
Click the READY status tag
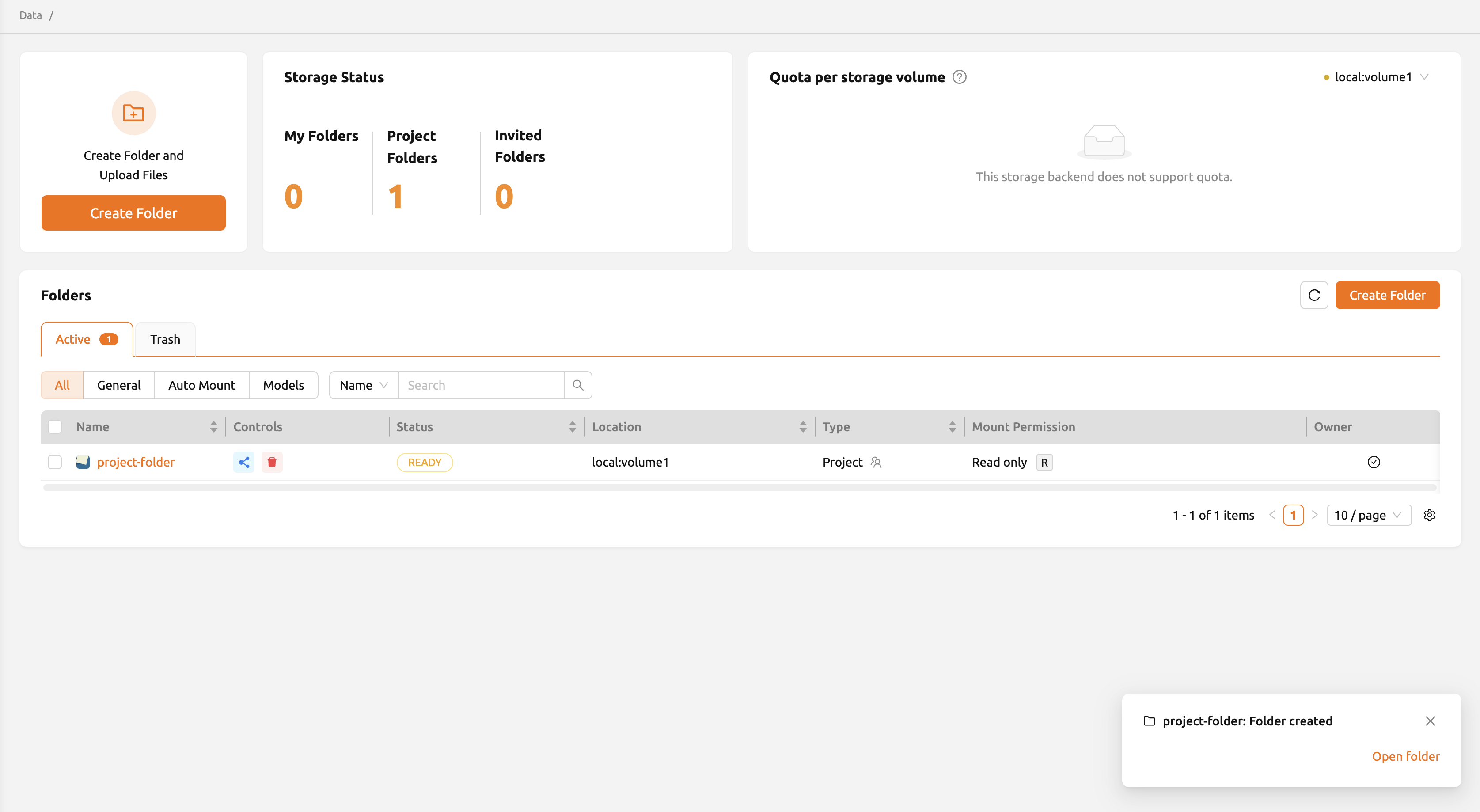[425, 462]
